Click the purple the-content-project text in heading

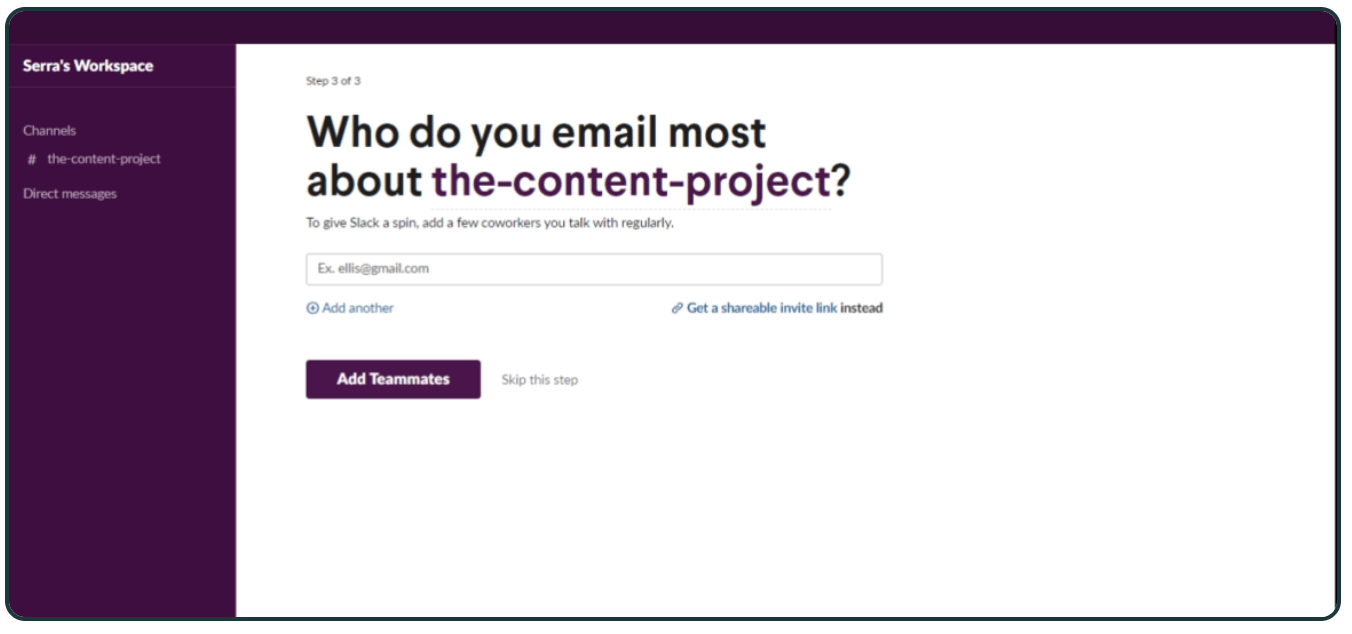tap(631, 181)
